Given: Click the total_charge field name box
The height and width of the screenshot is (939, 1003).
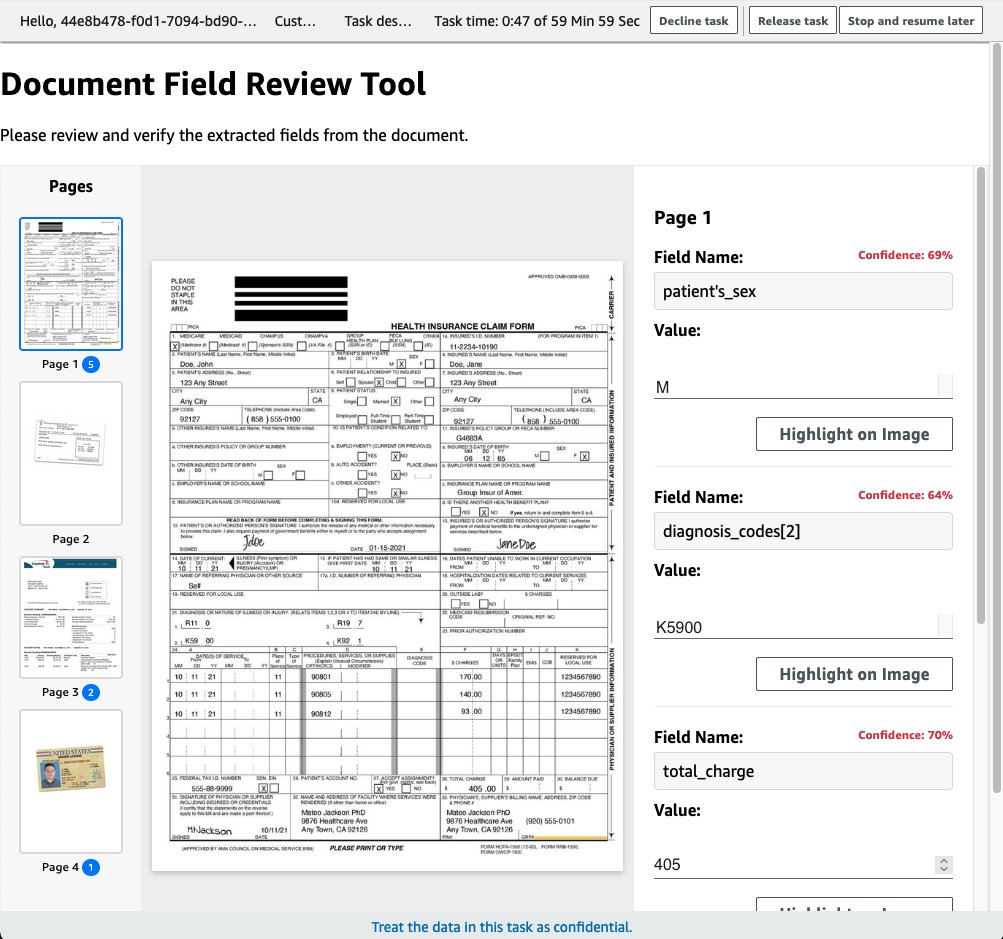Looking at the screenshot, I should click(803, 771).
